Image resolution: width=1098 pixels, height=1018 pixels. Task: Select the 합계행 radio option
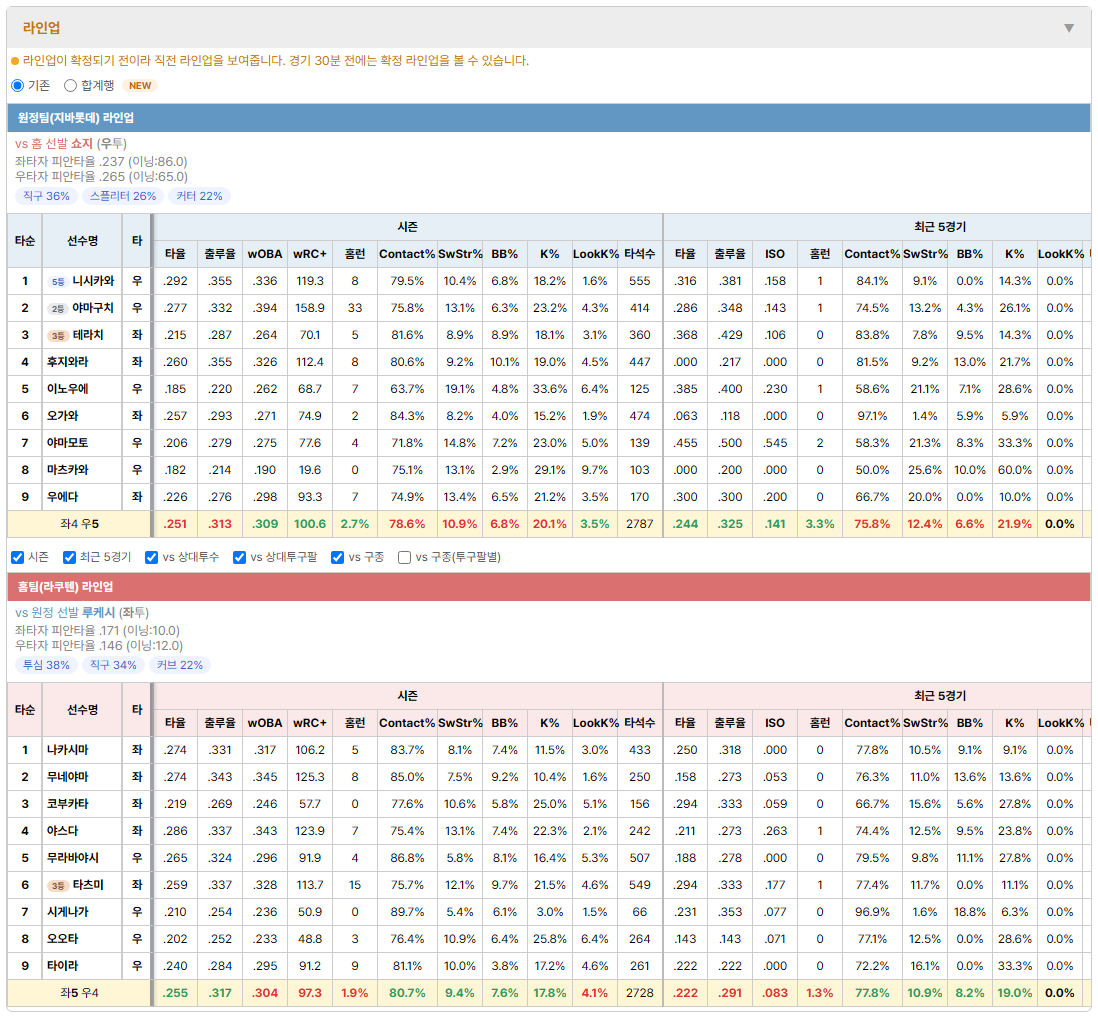coord(70,85)
